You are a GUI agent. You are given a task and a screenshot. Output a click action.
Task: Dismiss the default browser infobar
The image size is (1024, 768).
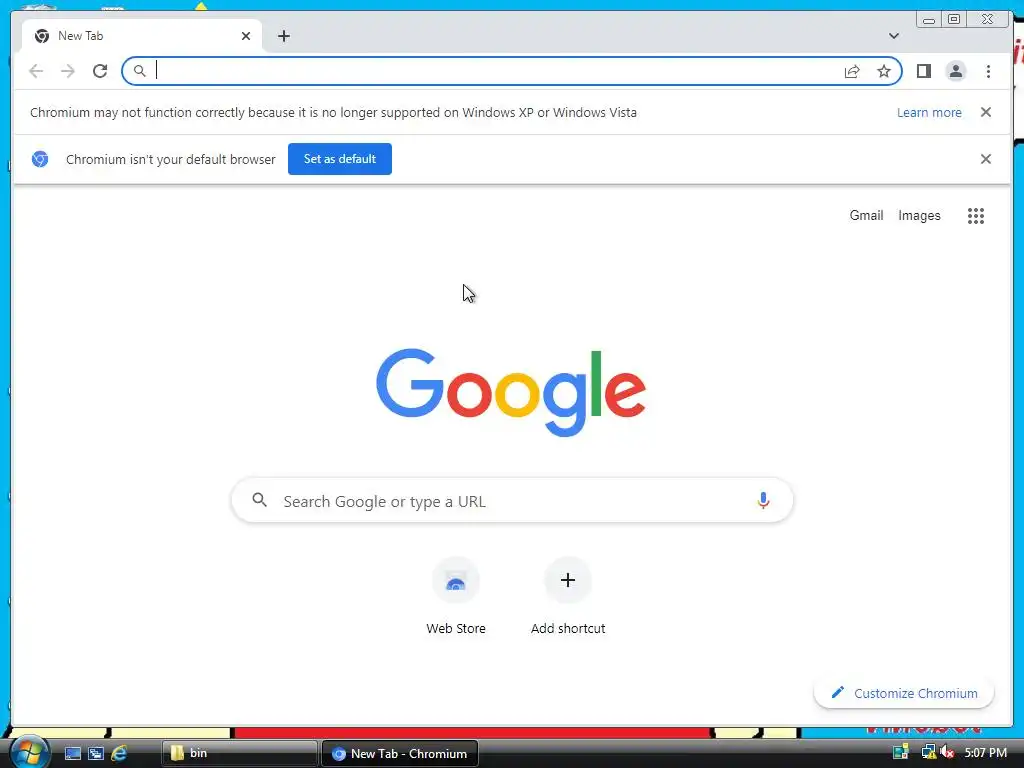(985, 159)
